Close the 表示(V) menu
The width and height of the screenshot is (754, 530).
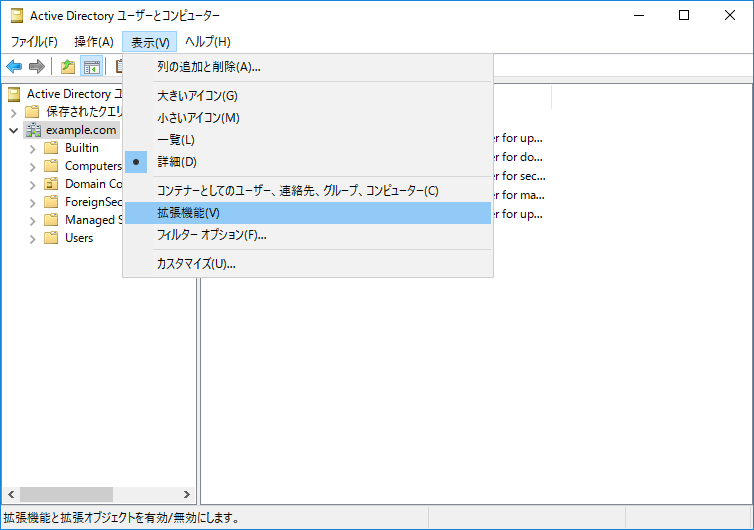coord(150,42)
